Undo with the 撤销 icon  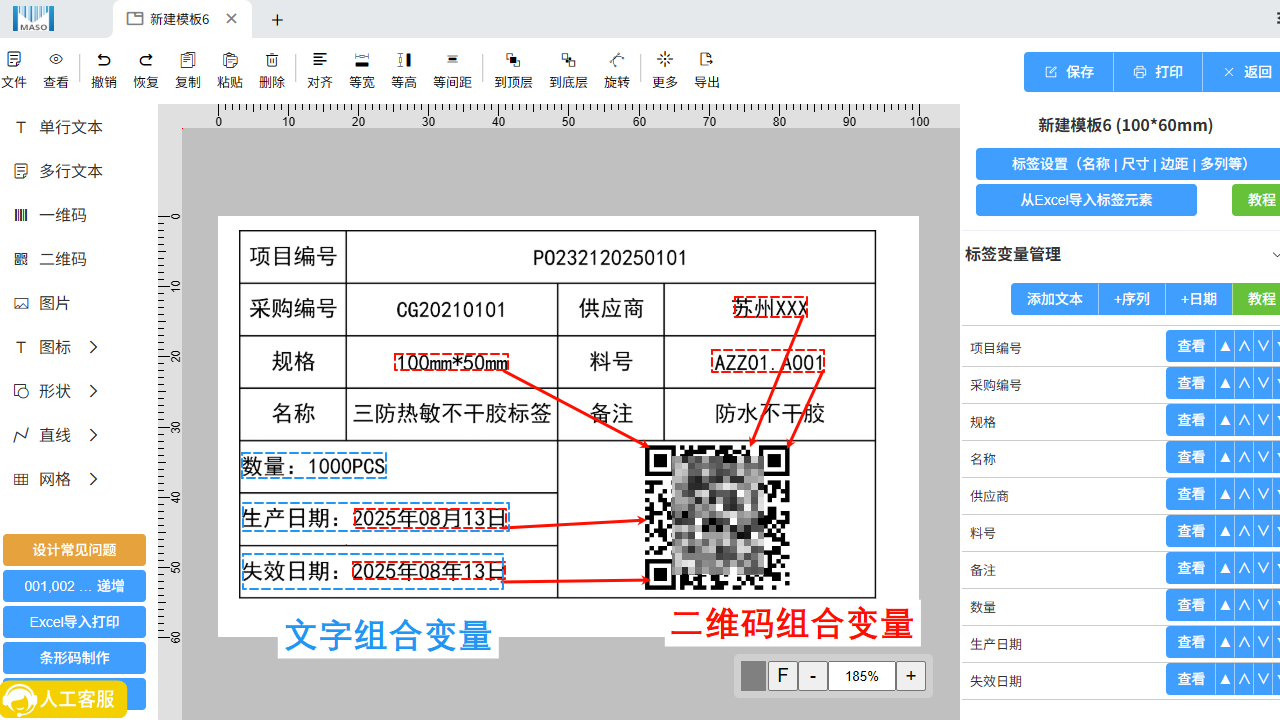tap(104, 60)
